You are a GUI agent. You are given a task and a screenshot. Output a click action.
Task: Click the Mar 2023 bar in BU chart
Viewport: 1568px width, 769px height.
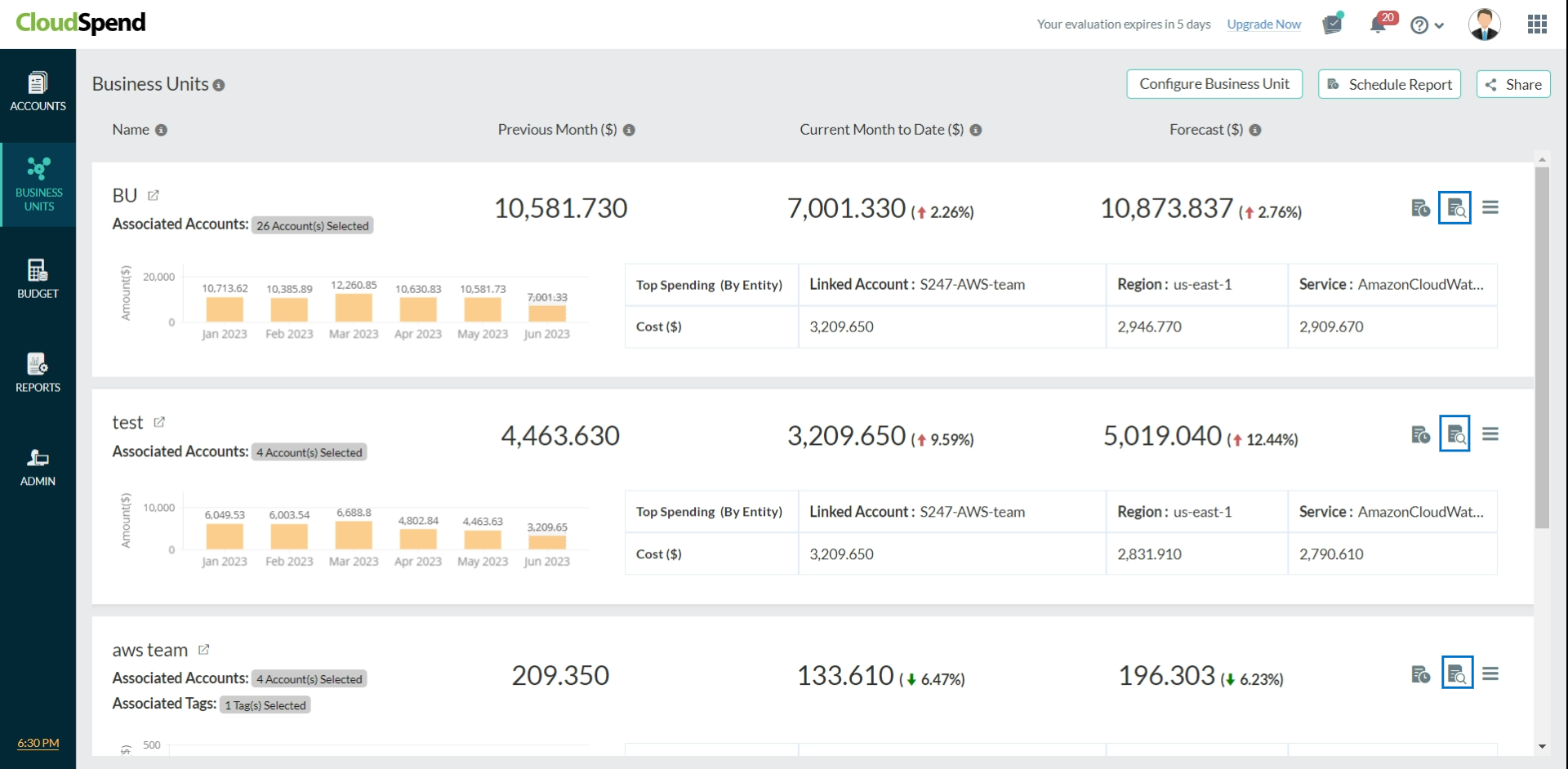tap(354, 308)
